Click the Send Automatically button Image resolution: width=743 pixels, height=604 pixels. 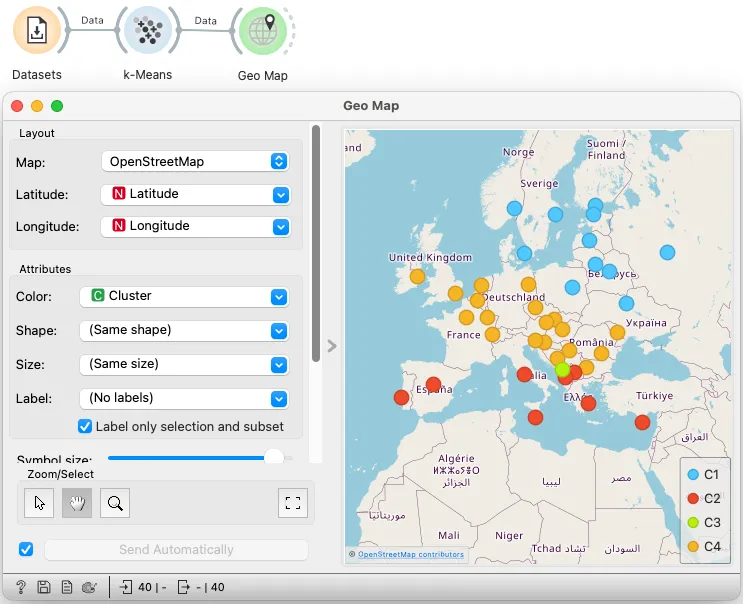pos(176,550)
